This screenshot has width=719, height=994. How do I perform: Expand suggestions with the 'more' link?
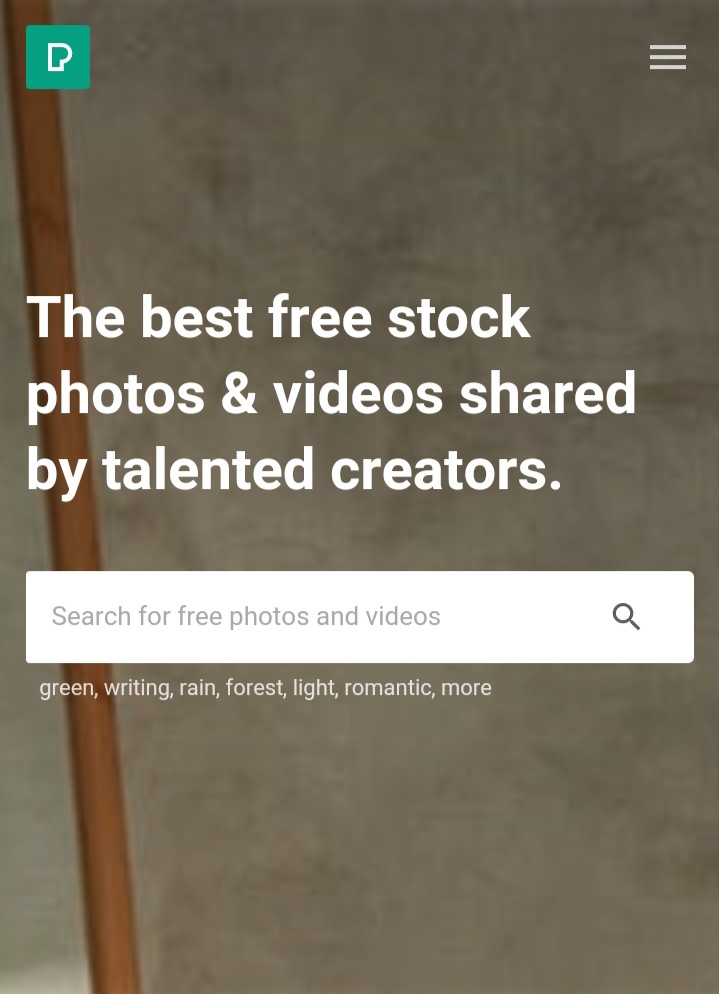pyautogui.click(x=466, y=688)
